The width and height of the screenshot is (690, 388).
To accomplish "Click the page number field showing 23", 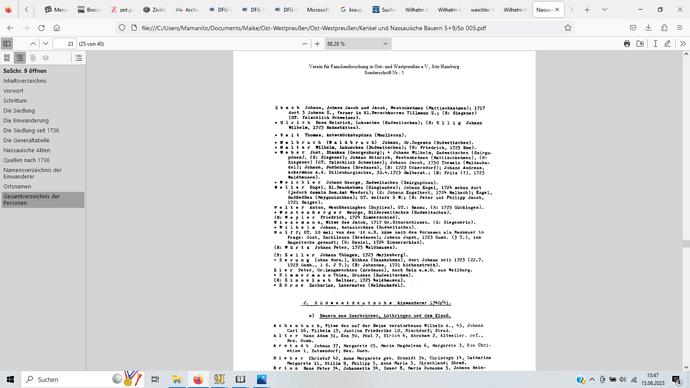I will click(64, 44).
